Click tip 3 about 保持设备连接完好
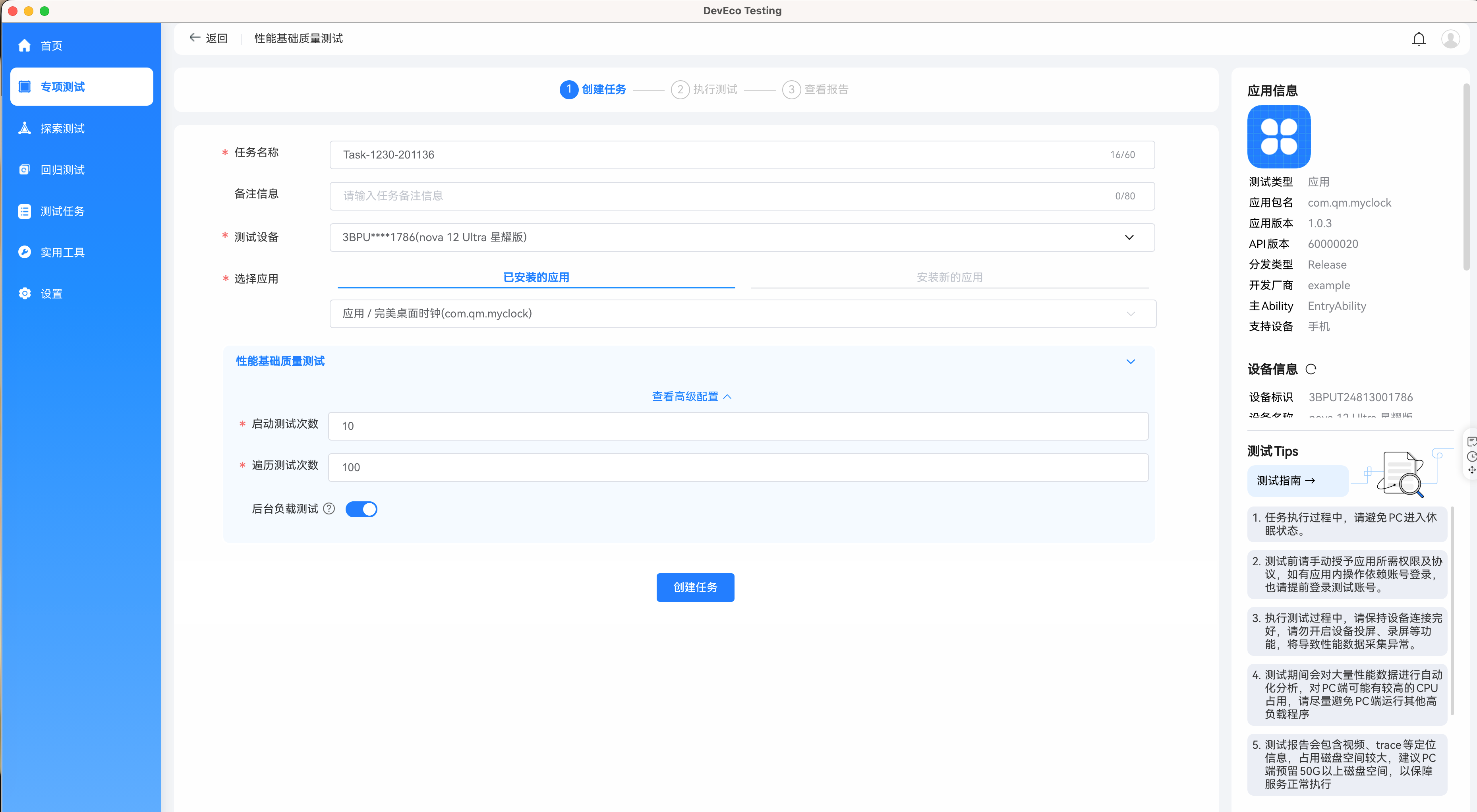1477x812 pixels. tap(1347, 631)
